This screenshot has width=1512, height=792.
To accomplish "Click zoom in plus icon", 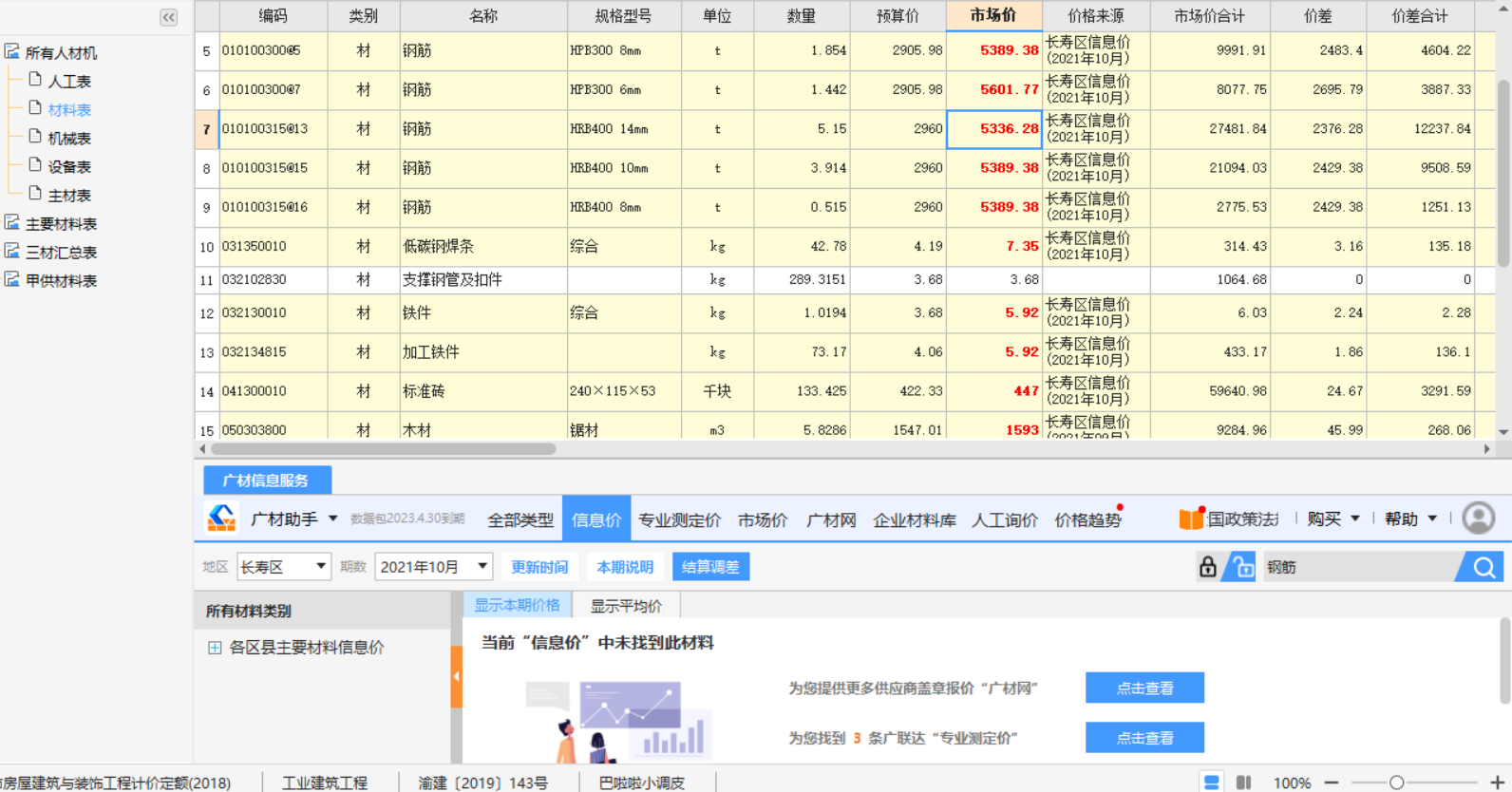I will [1498, 783].
